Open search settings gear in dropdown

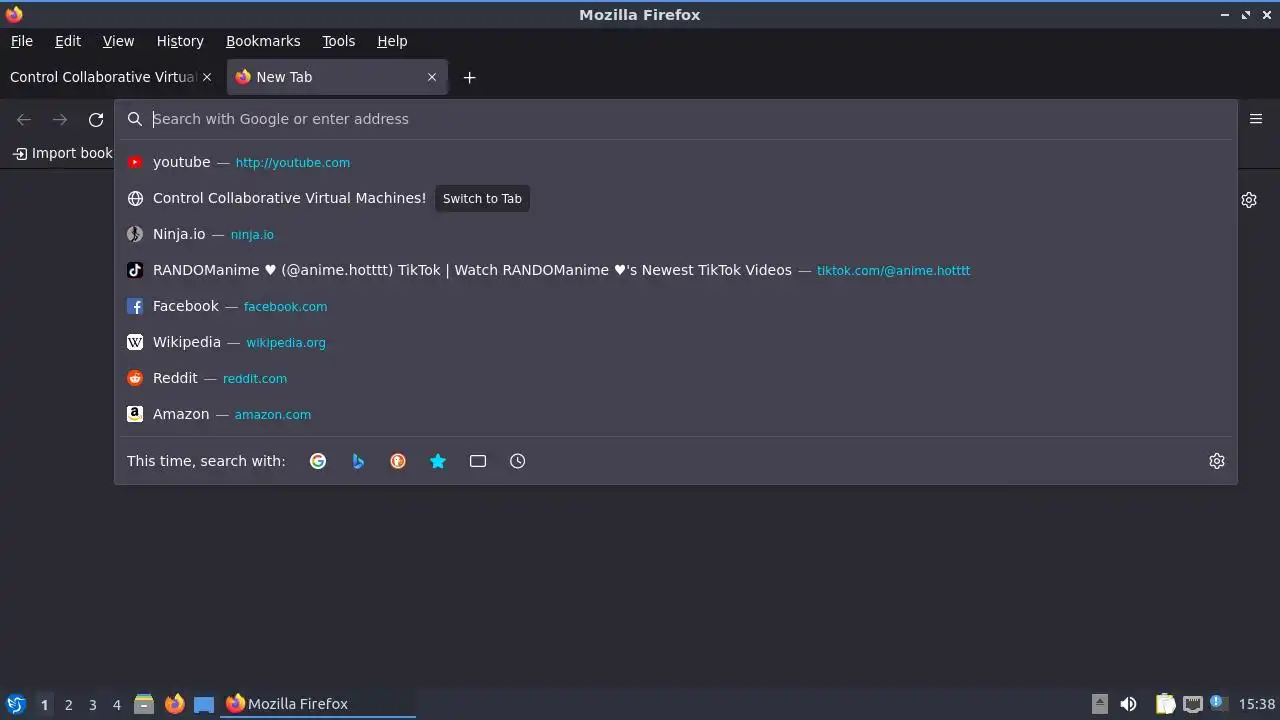click(1217, 461)
